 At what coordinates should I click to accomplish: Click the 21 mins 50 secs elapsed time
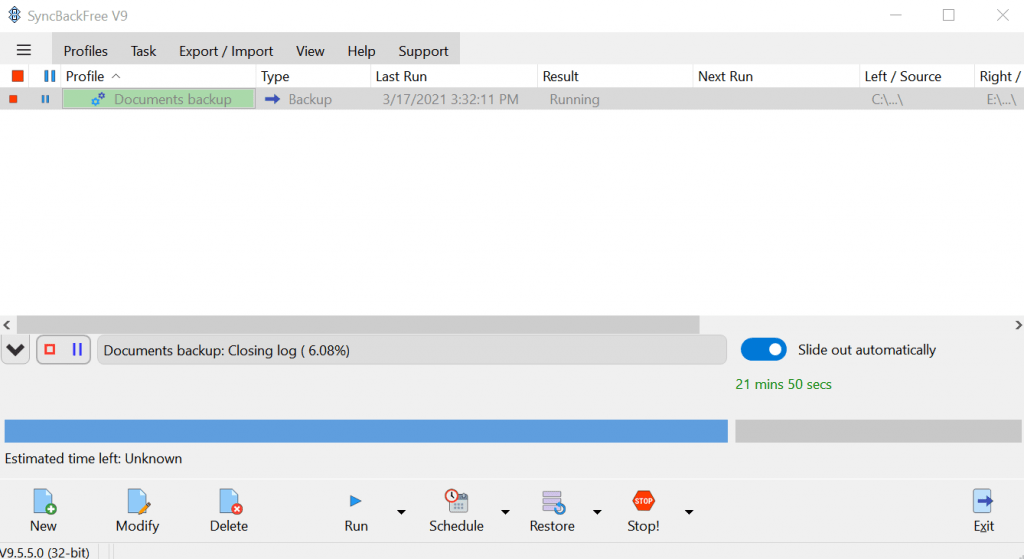tap(783, 385)
